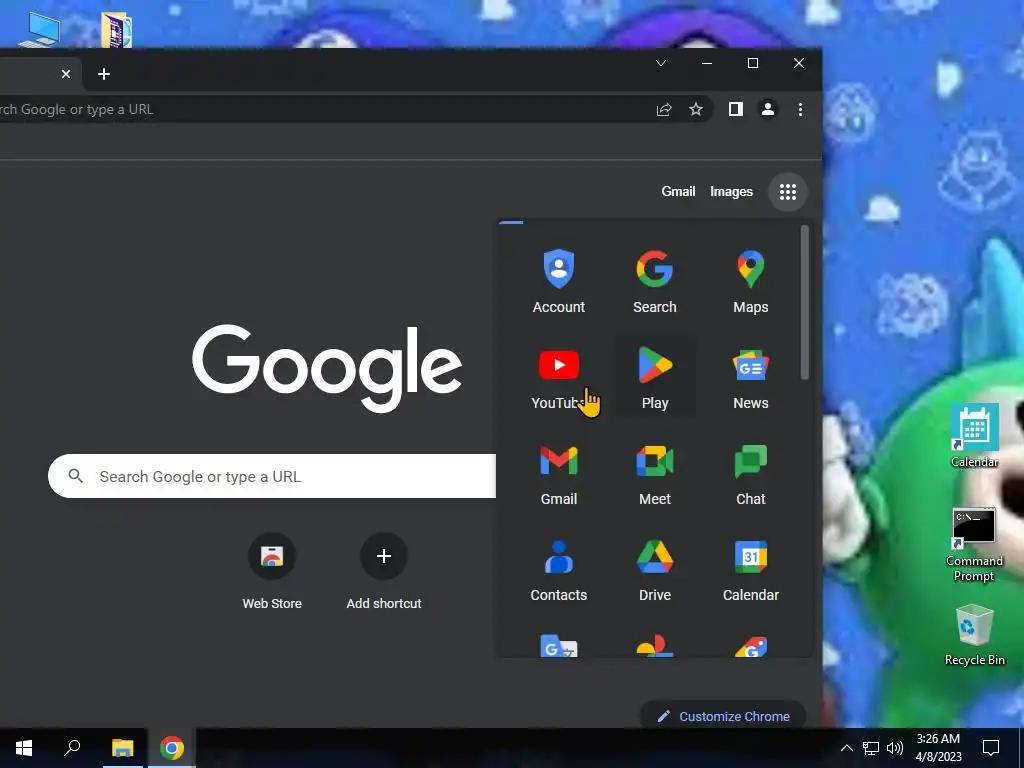Open Contacts from apps grid
The height and width of the screenshot is (768, 1024).
558,569
